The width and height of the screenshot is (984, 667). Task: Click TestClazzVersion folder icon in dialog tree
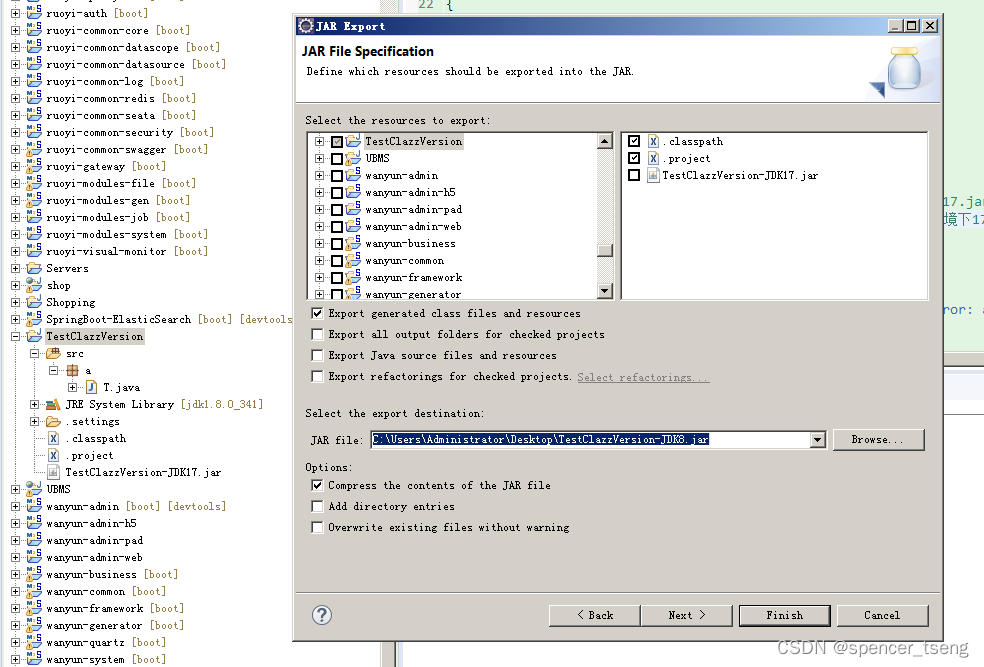(x=353, y=141)
